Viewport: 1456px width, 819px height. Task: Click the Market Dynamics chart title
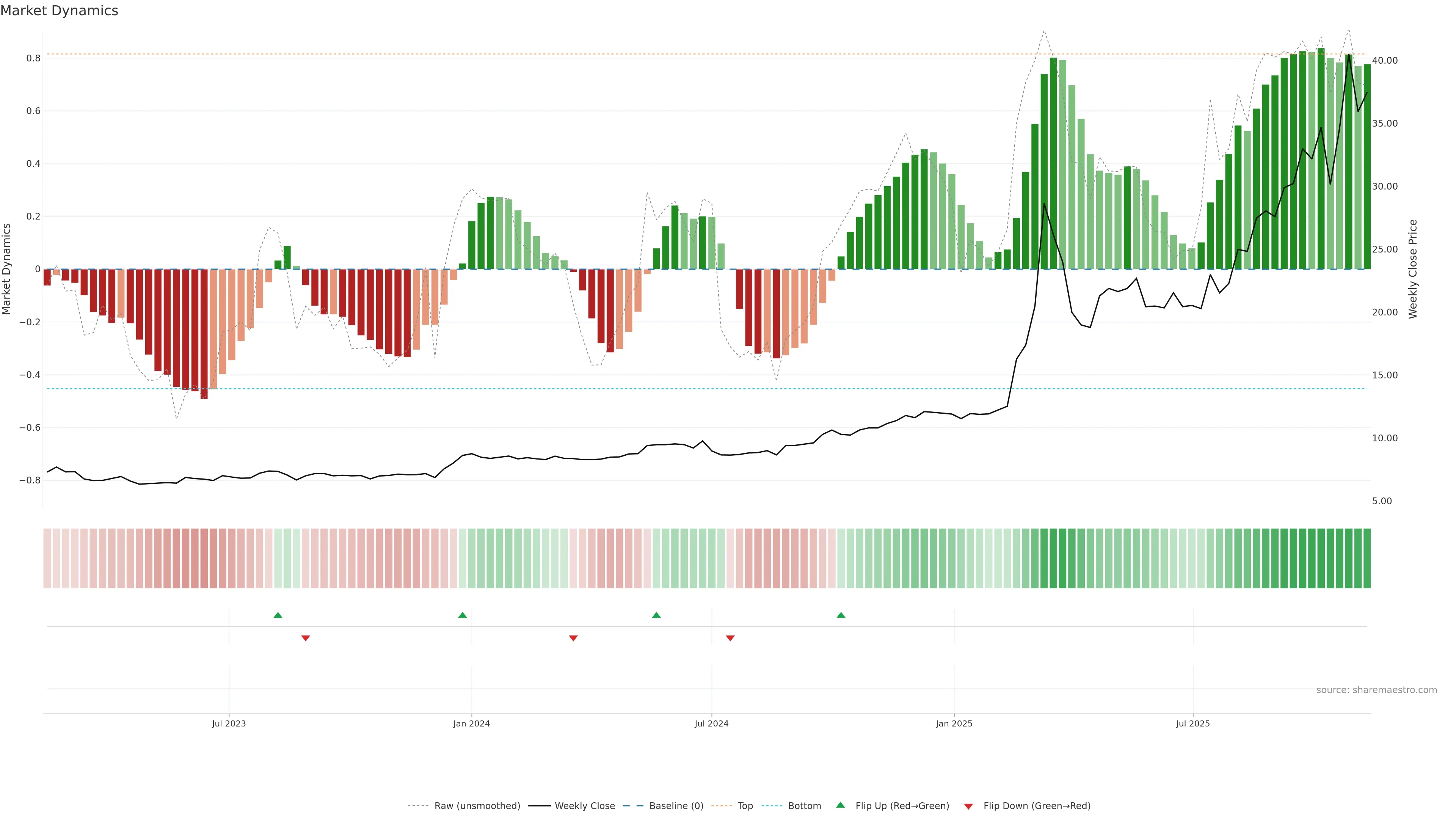[x=60, y=11]
